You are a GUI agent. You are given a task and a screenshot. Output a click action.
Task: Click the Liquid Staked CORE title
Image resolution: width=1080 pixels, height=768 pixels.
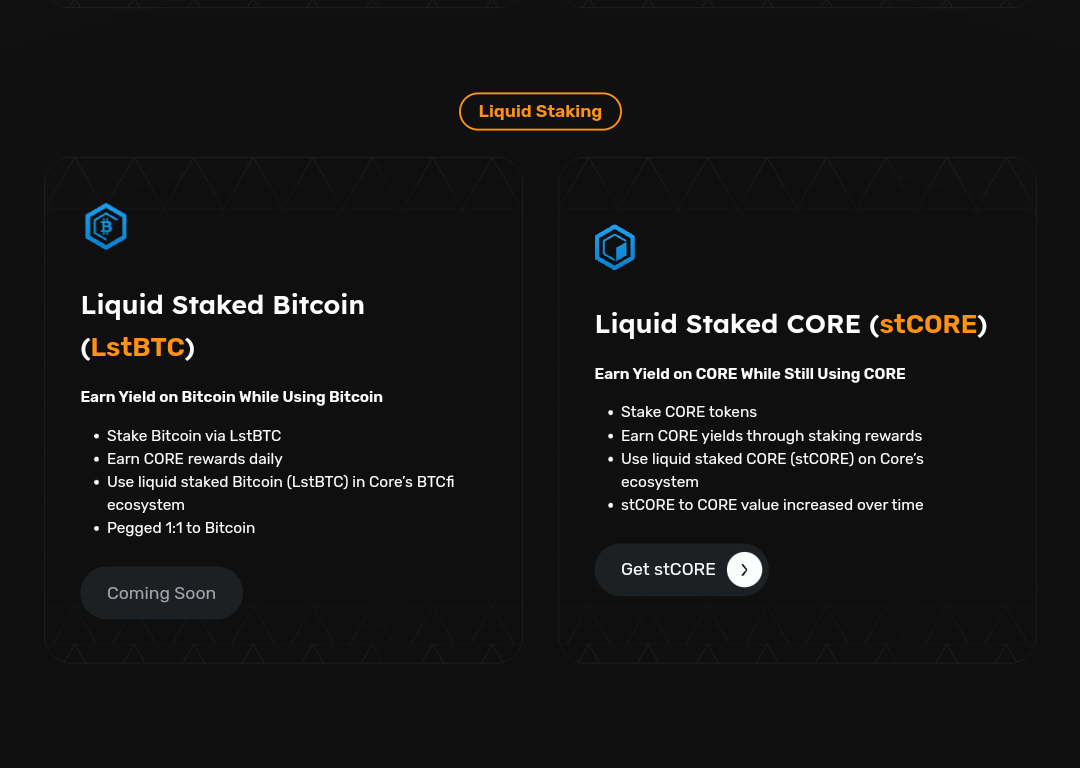(x=727, y=324)
